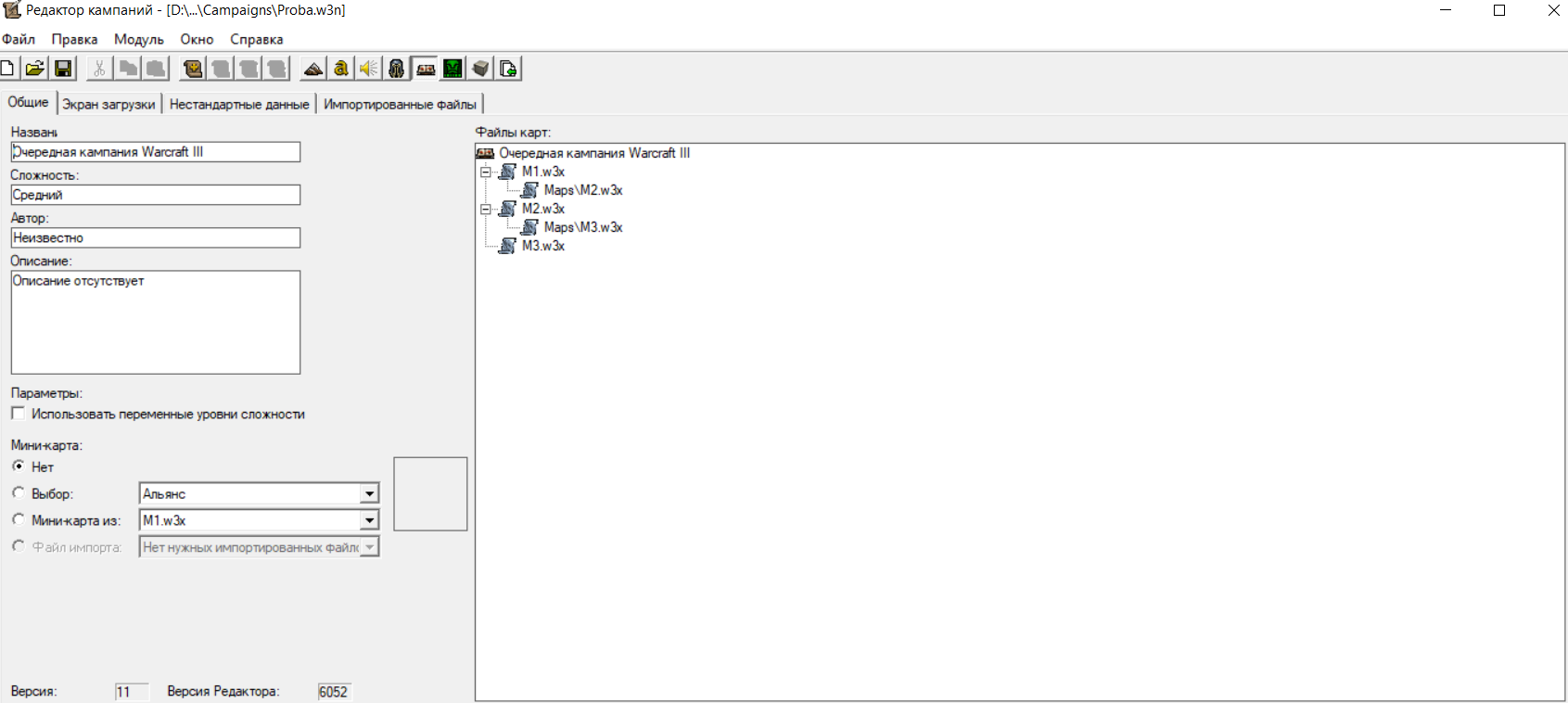Click the empty mini-map preview box

pos(430,494)
